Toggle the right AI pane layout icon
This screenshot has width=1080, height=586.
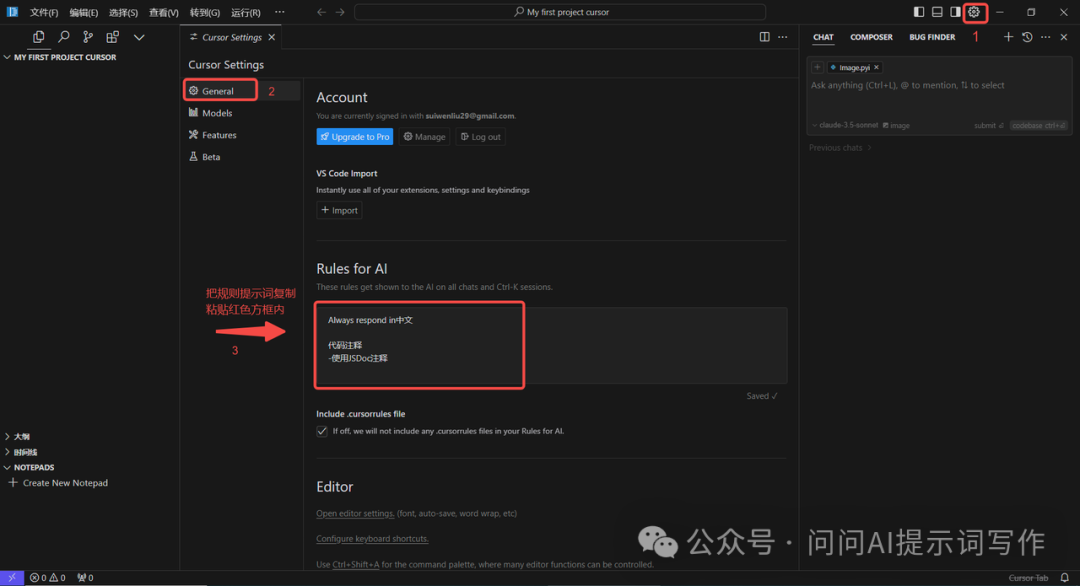pos(955,12)
